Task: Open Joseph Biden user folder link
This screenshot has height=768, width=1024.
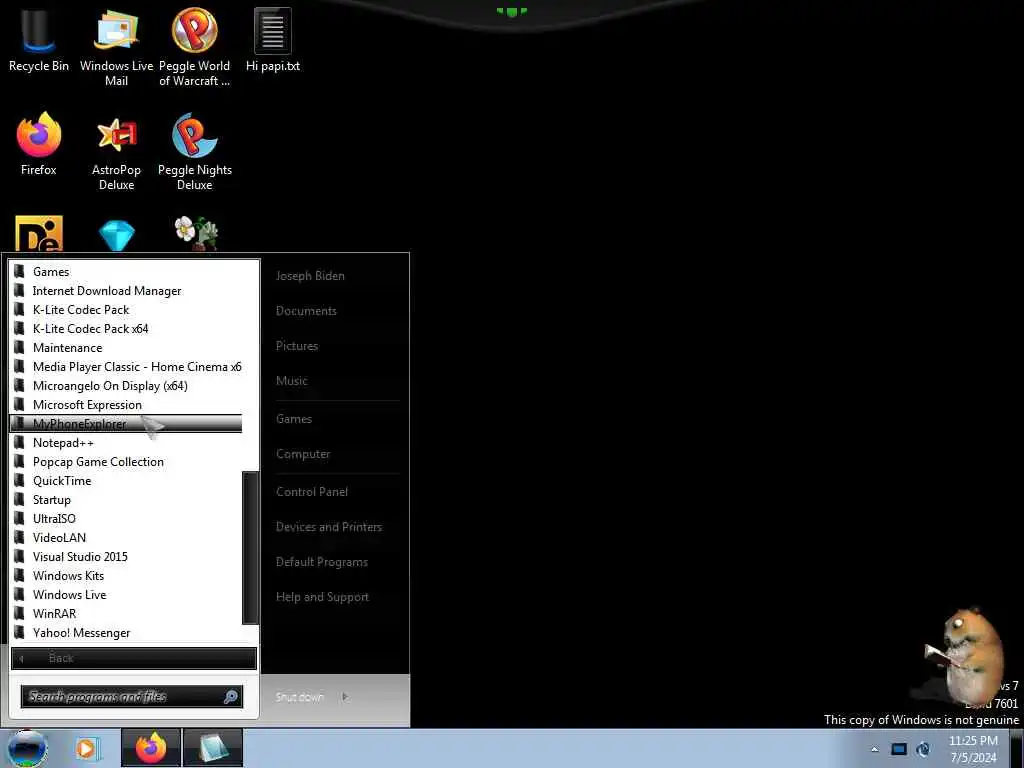Action: pyautogui.click(x=310, y=276)
